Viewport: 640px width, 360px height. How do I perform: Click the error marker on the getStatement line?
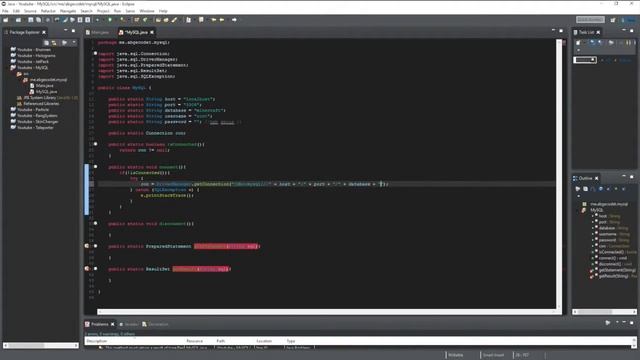pyautogui.click(x=87, y=246)
